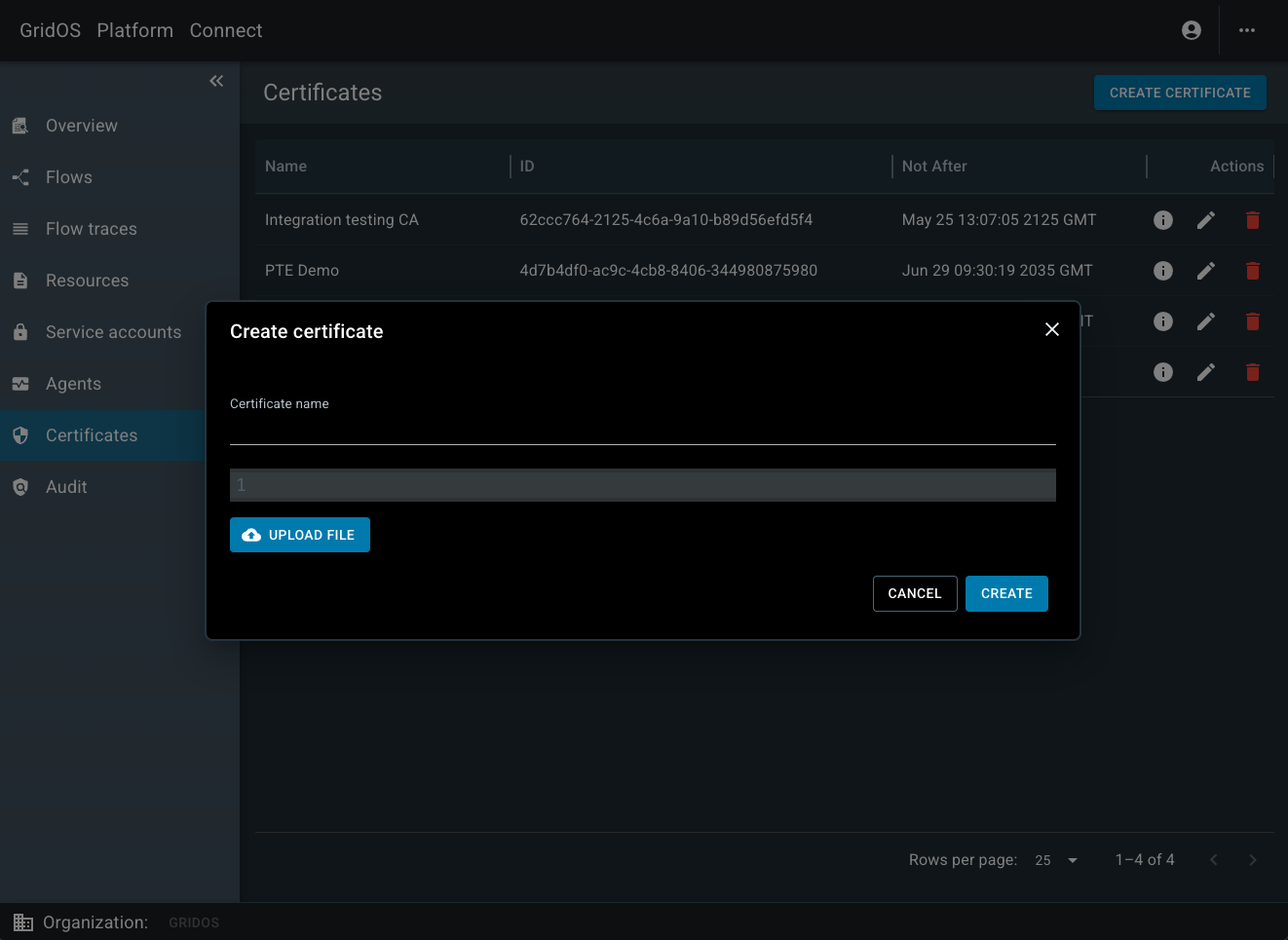This screenshot has width=1288, height=940.
Task: Open the Audit section via its shield icon
Action: [x=19, y=487]
